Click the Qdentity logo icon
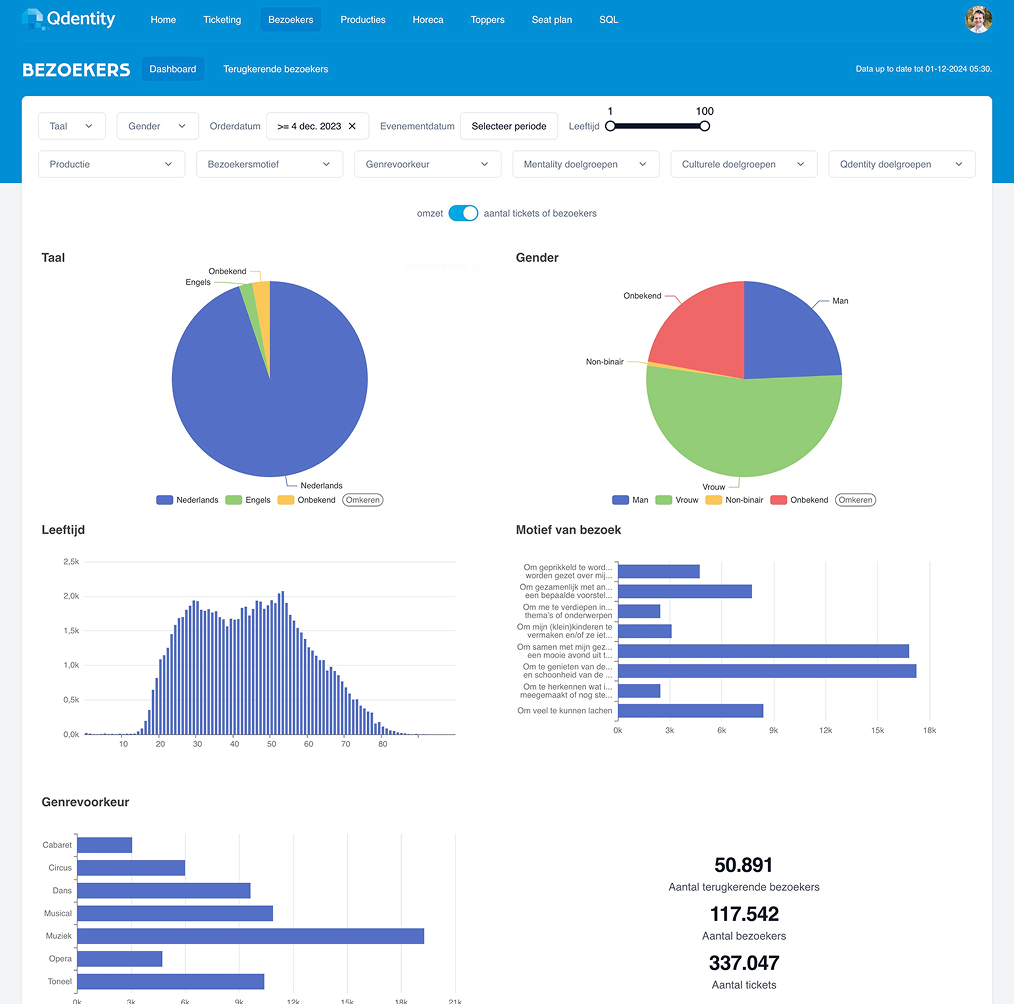Viewport: 1014px width, 1004px height. [x=33, y=19]
